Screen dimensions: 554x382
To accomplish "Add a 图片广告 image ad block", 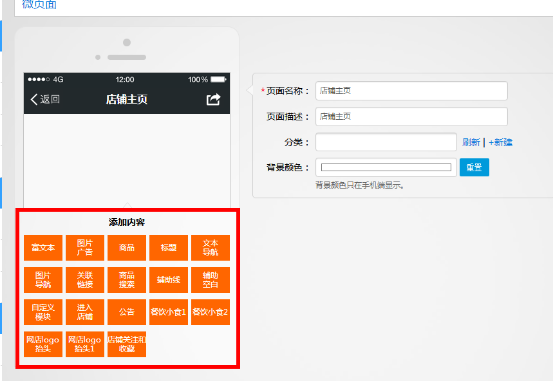I will [85, 248].
